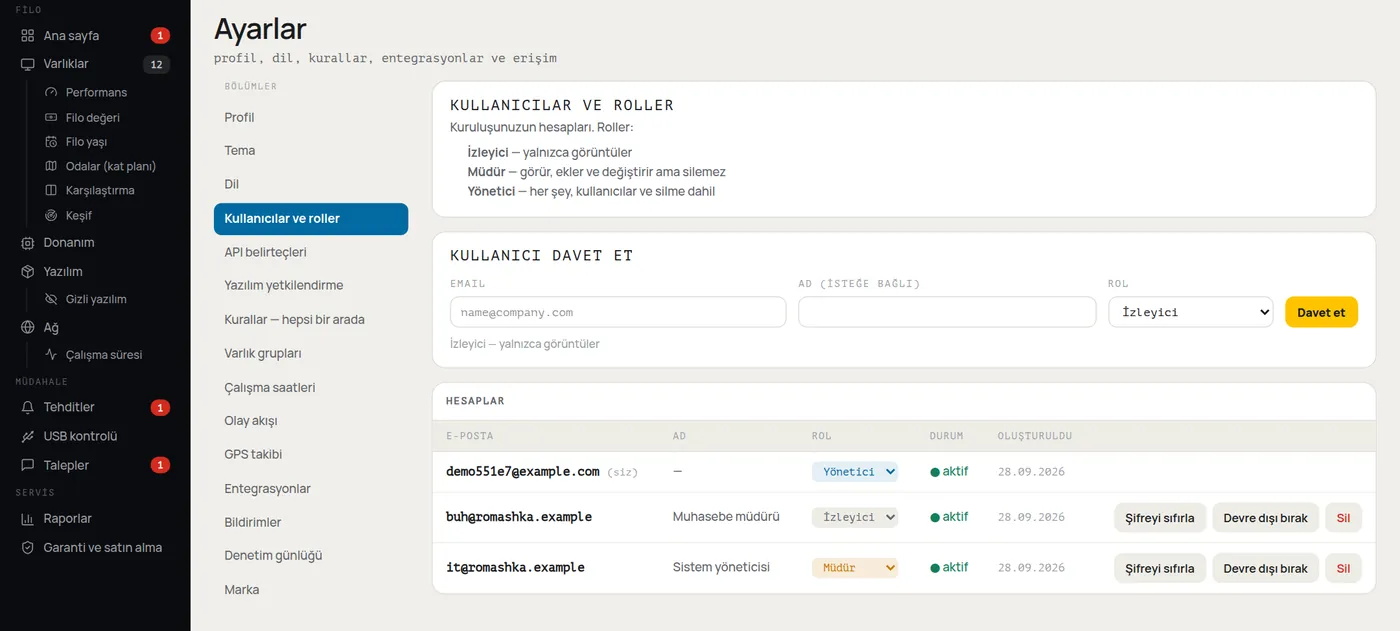Click the Tehditler bell icon
The width and height of the screenshot is (1400, 631).
[x=27, y=407]
